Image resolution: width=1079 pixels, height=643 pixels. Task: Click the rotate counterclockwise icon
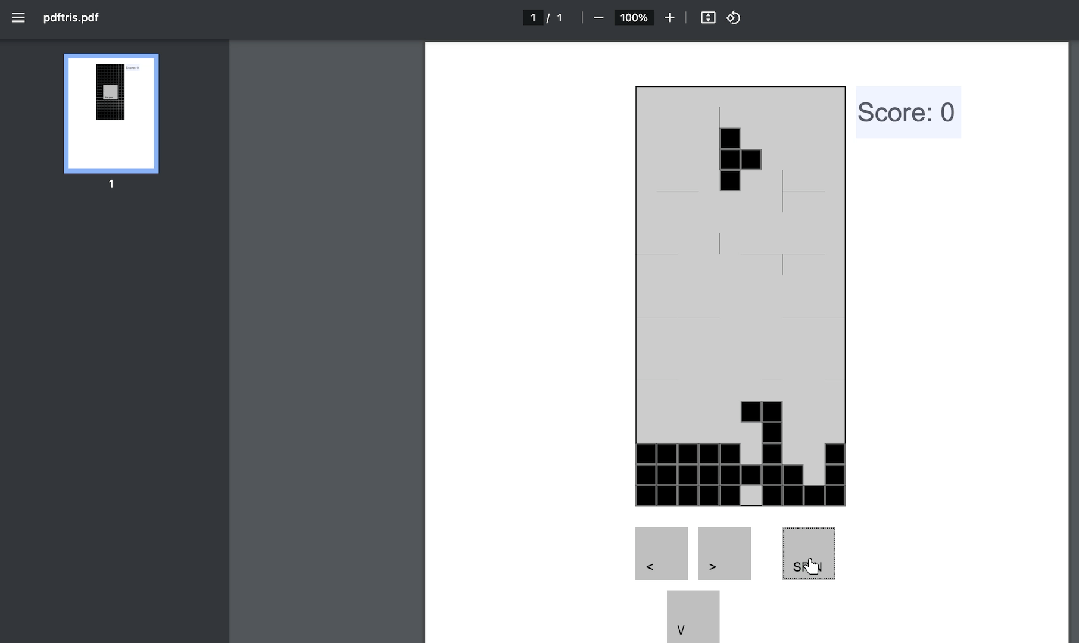point(734,18)
